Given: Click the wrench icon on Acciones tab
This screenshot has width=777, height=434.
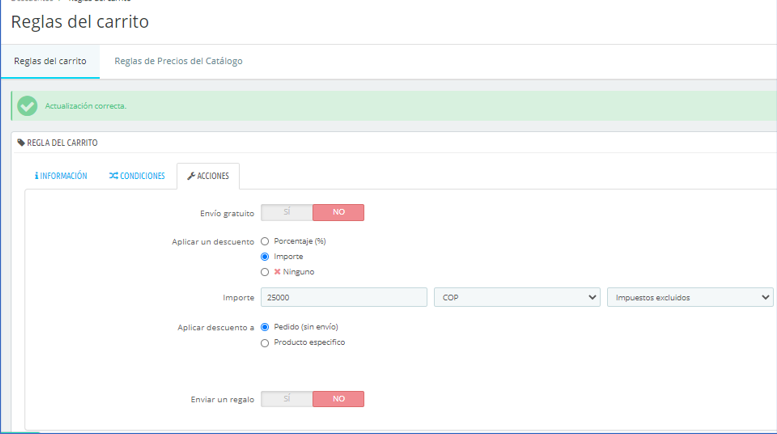Looking at the screenshot, I should 191,176.
